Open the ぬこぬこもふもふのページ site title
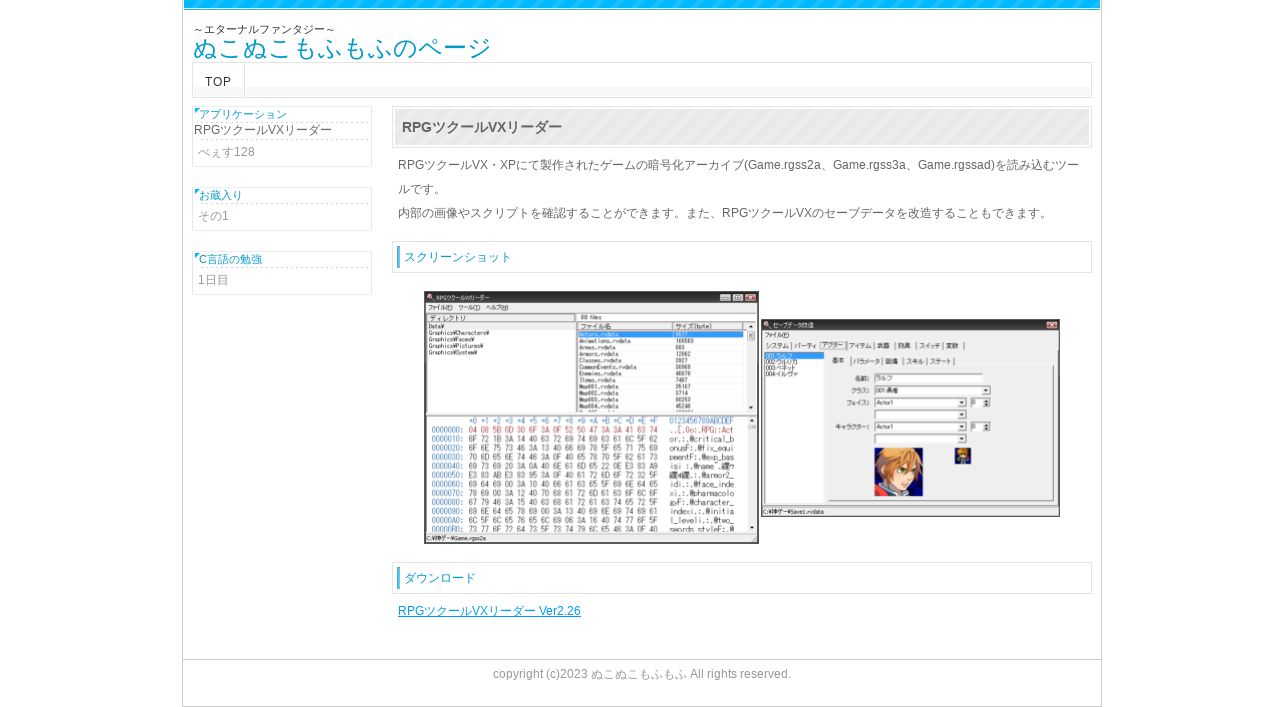This screenshot has width=1284, height=707. point(342,48)
